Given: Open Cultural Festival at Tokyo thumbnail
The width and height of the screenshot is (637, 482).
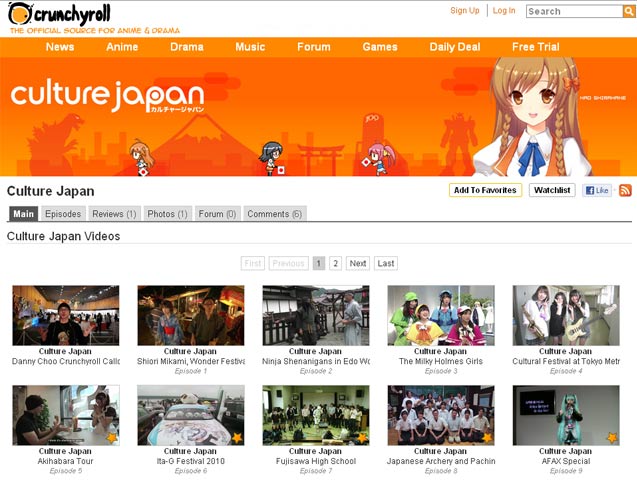Looking at the screenshot, I should 566,315.
